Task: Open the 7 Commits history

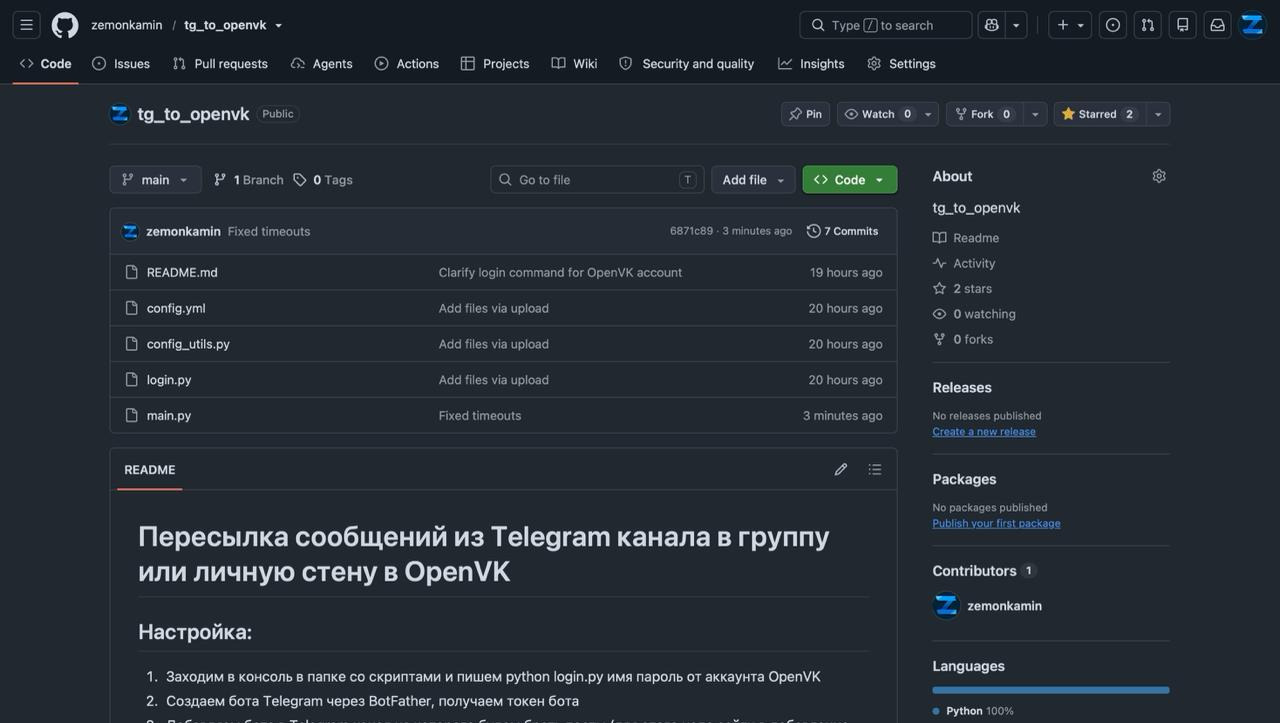Action: (x=843, y=231)
